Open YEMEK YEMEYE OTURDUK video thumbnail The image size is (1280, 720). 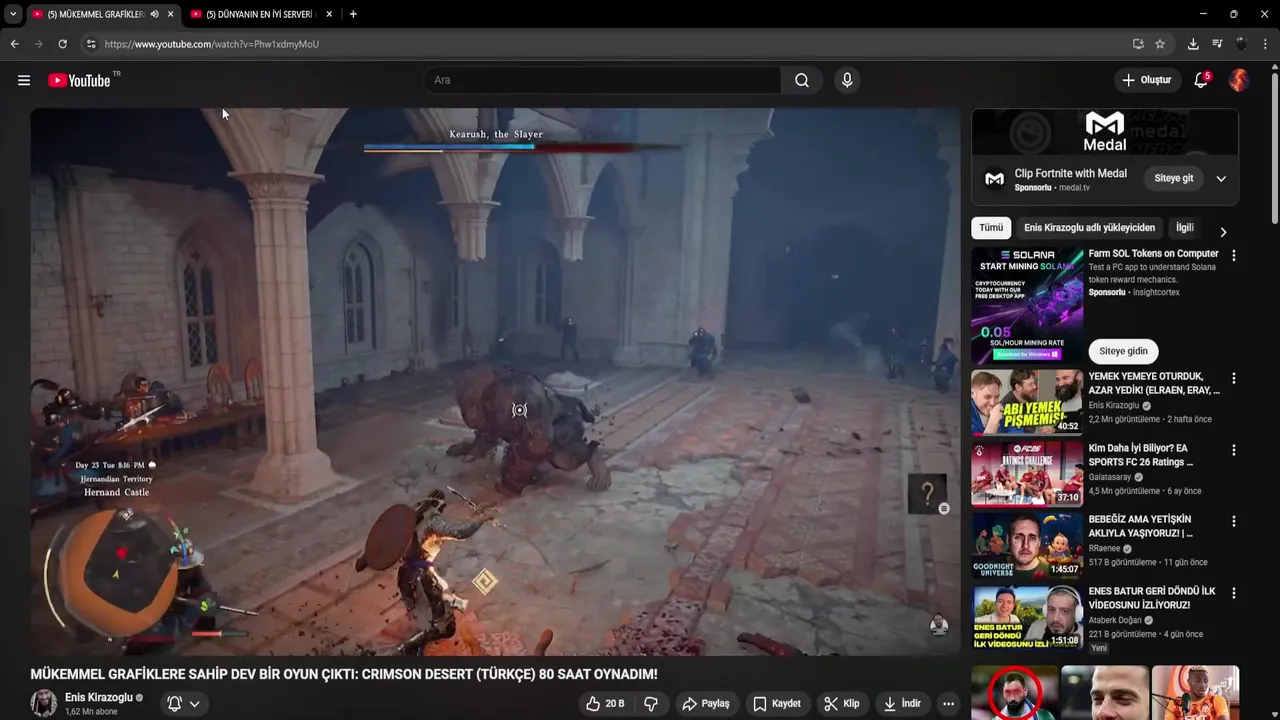point(1027,402)
